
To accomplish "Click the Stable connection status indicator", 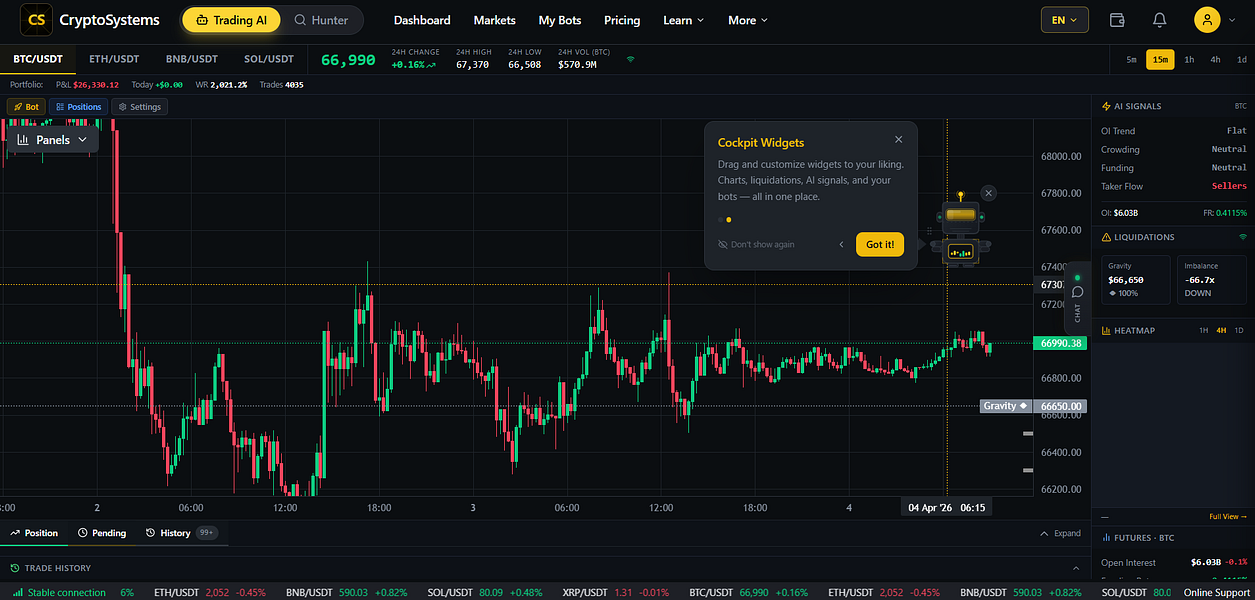I will click(x=58, y=593).
